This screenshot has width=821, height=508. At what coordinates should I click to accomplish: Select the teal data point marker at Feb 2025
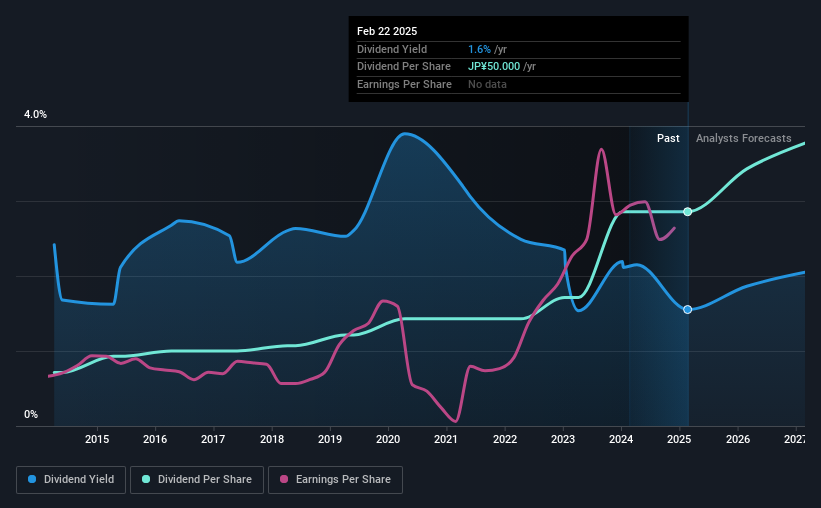coord(687,212)
